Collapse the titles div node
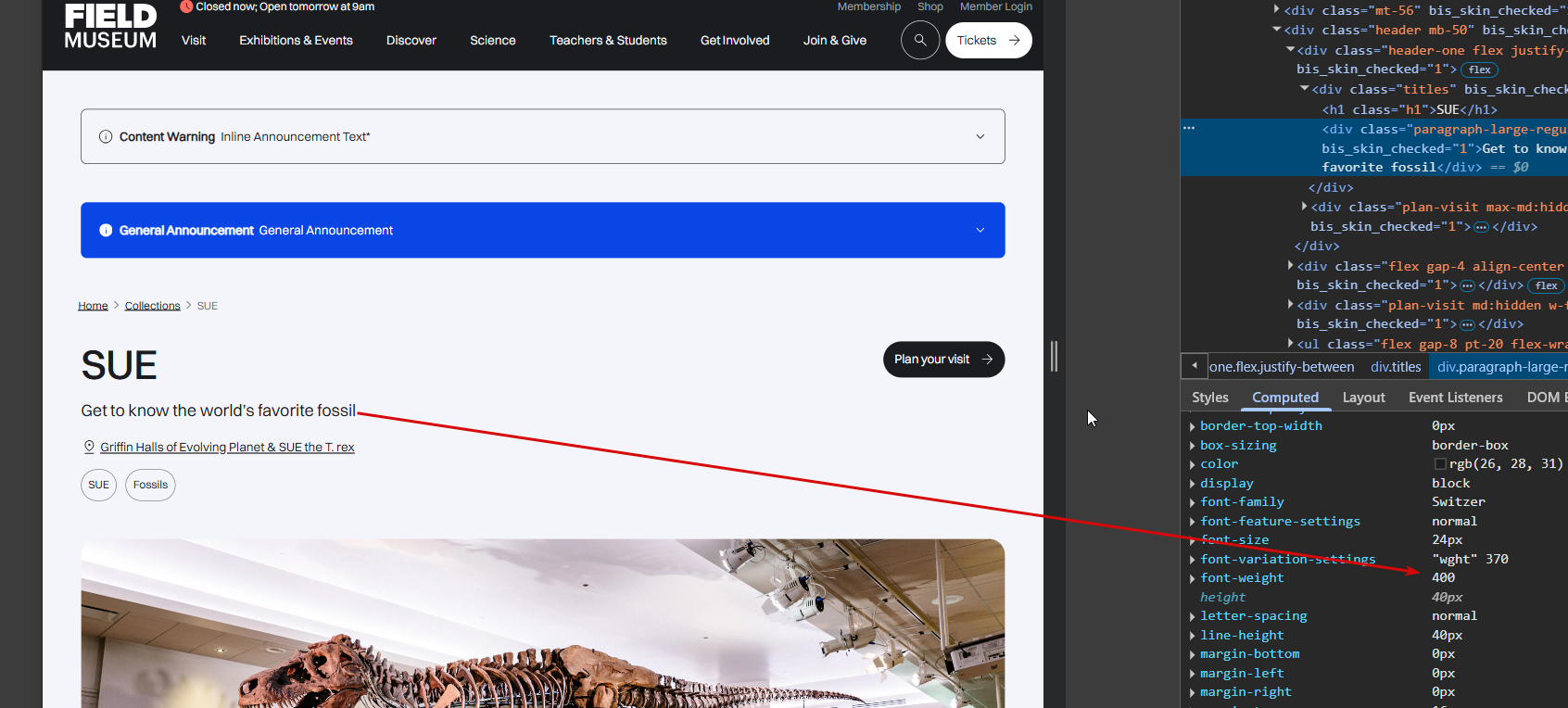The image size is (1568, 708). (x=1305, y=89)
